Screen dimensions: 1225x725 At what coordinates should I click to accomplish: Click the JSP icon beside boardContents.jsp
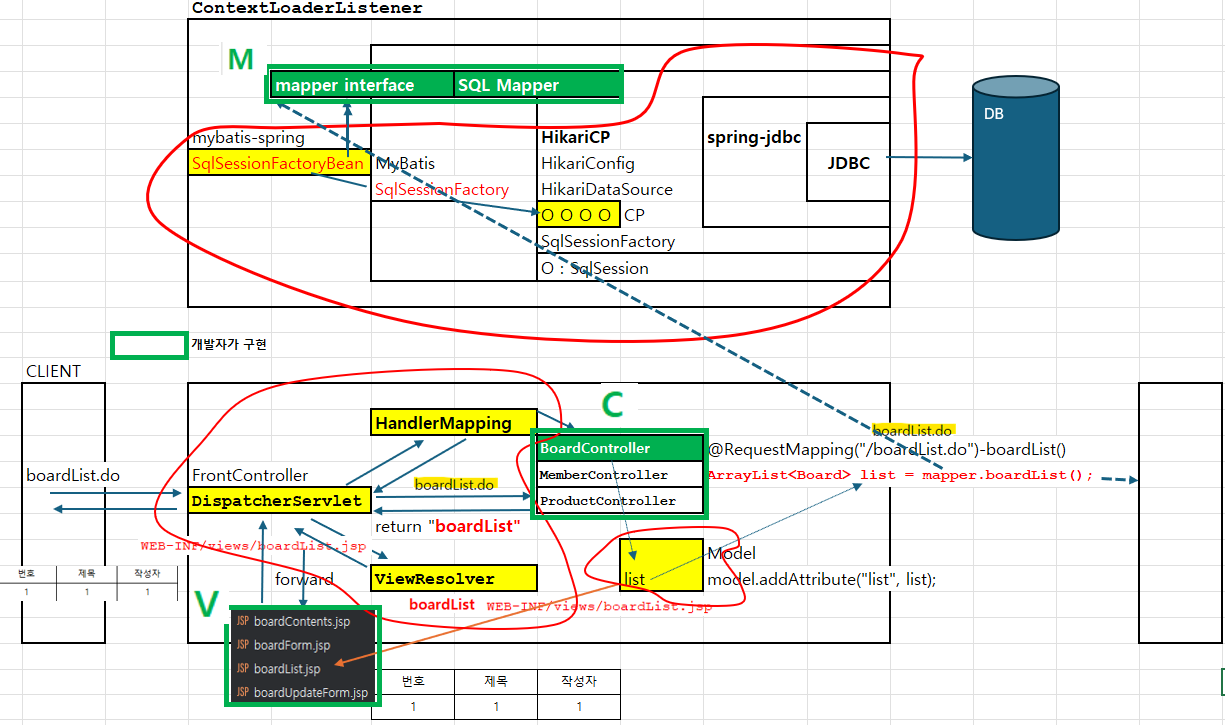[x=242, y=622]
